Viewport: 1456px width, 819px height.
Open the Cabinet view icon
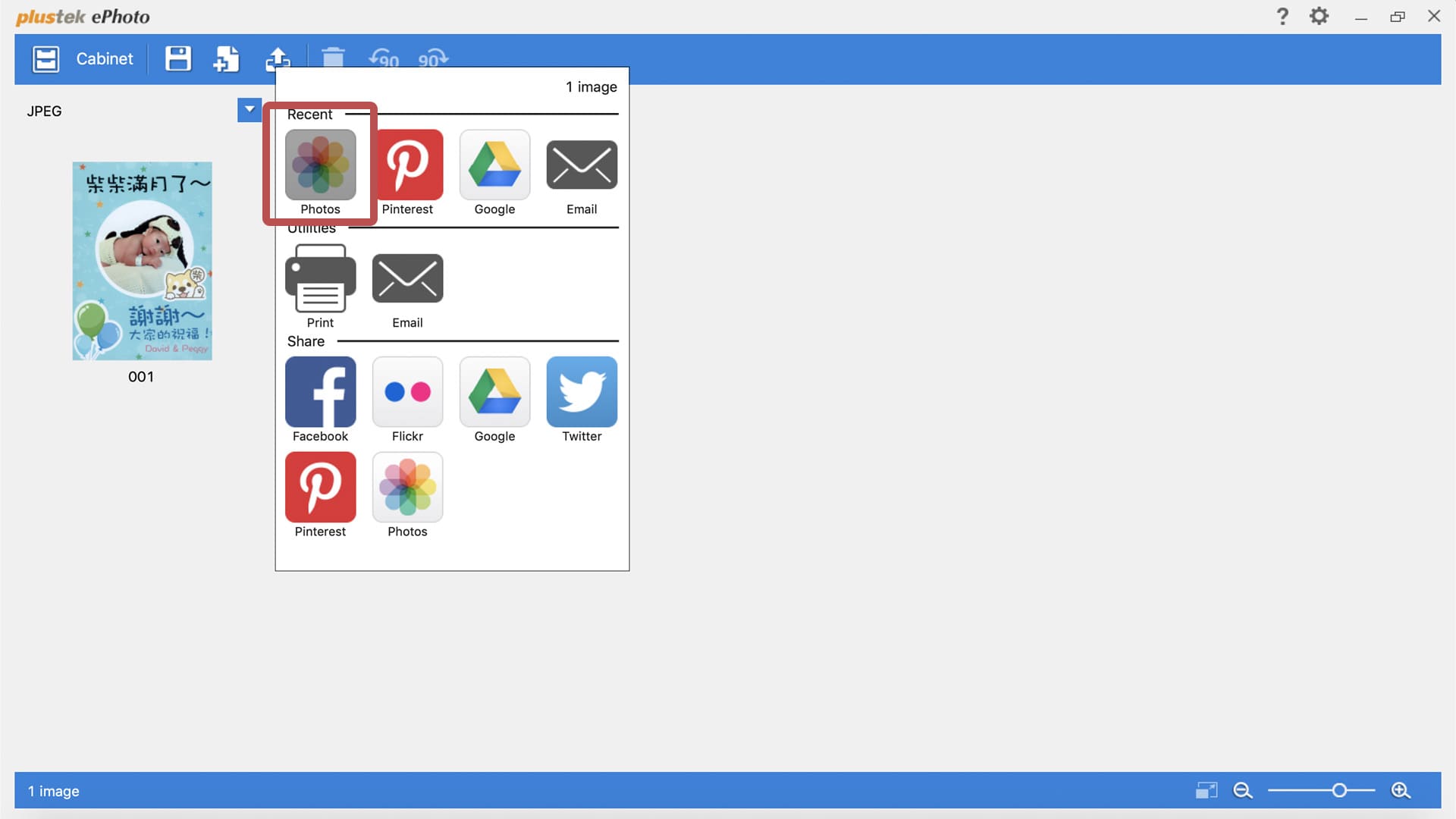45,59
